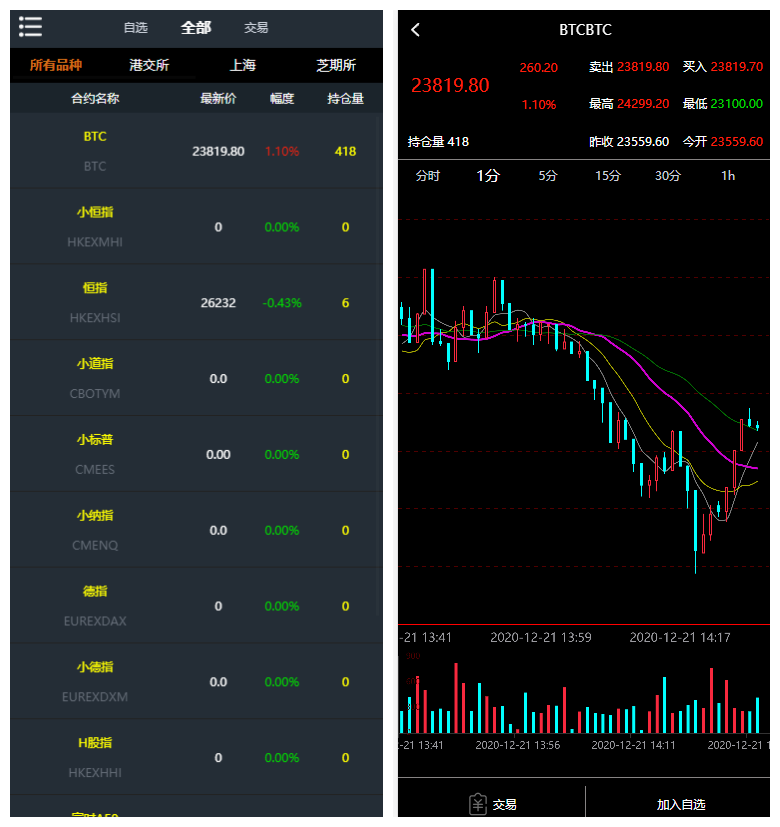Select the 上海 category
This screenshot has width=780, height=827.
(243, 65)
